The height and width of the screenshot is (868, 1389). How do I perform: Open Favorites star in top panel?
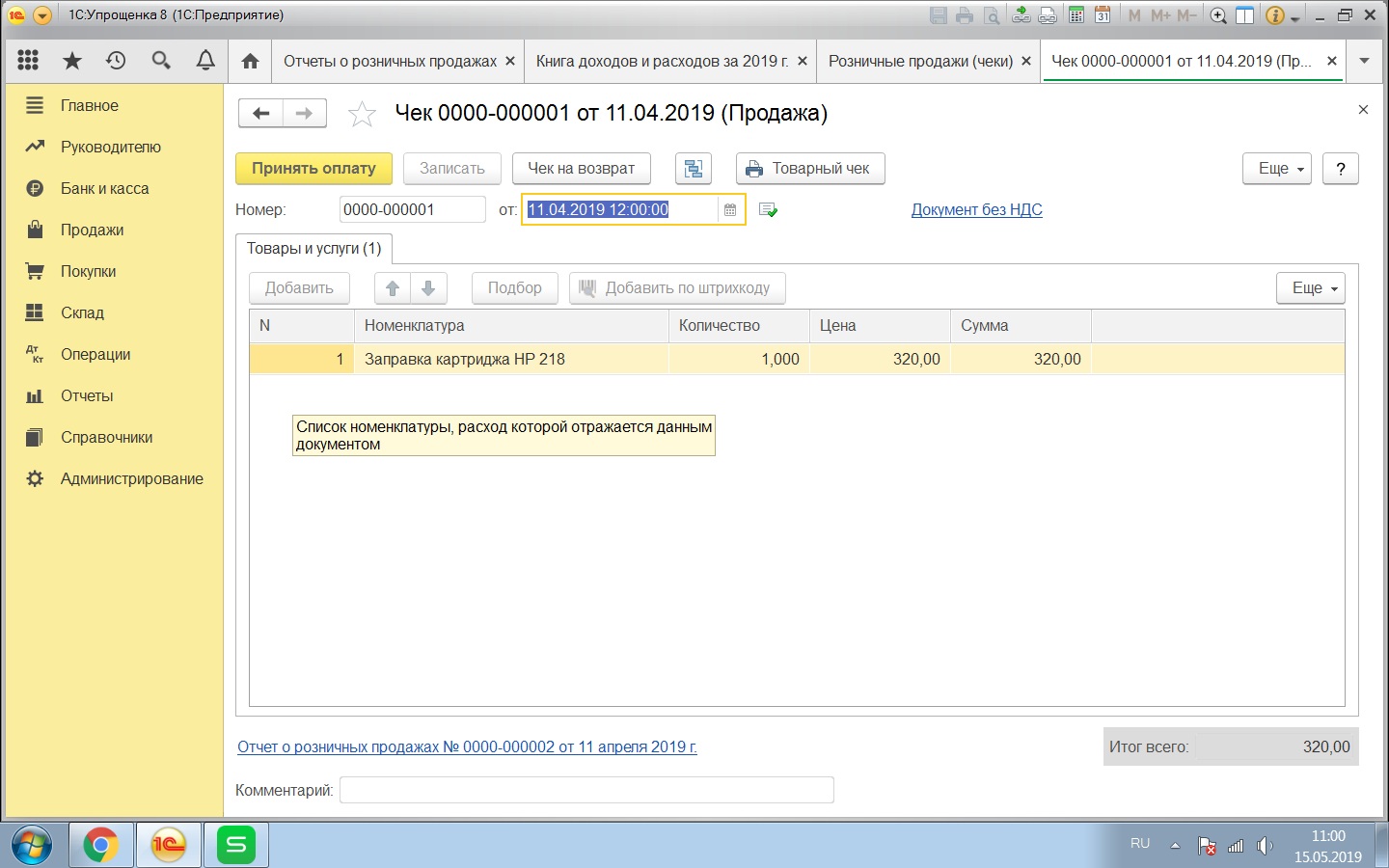pyautogui.click(x=72, y=61)
